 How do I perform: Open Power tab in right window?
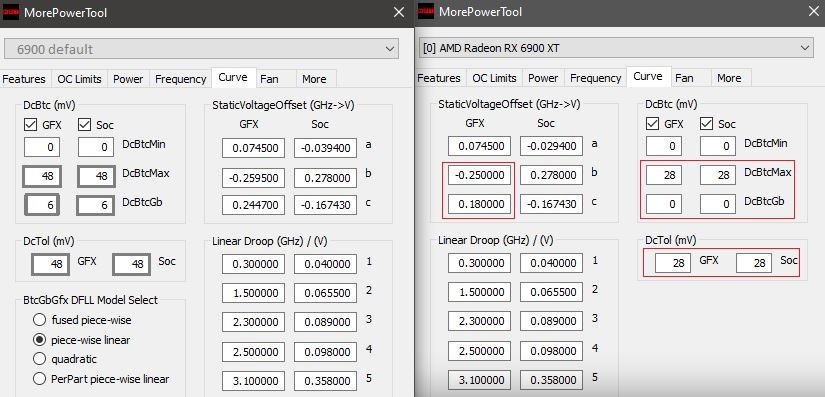point(543,78)
